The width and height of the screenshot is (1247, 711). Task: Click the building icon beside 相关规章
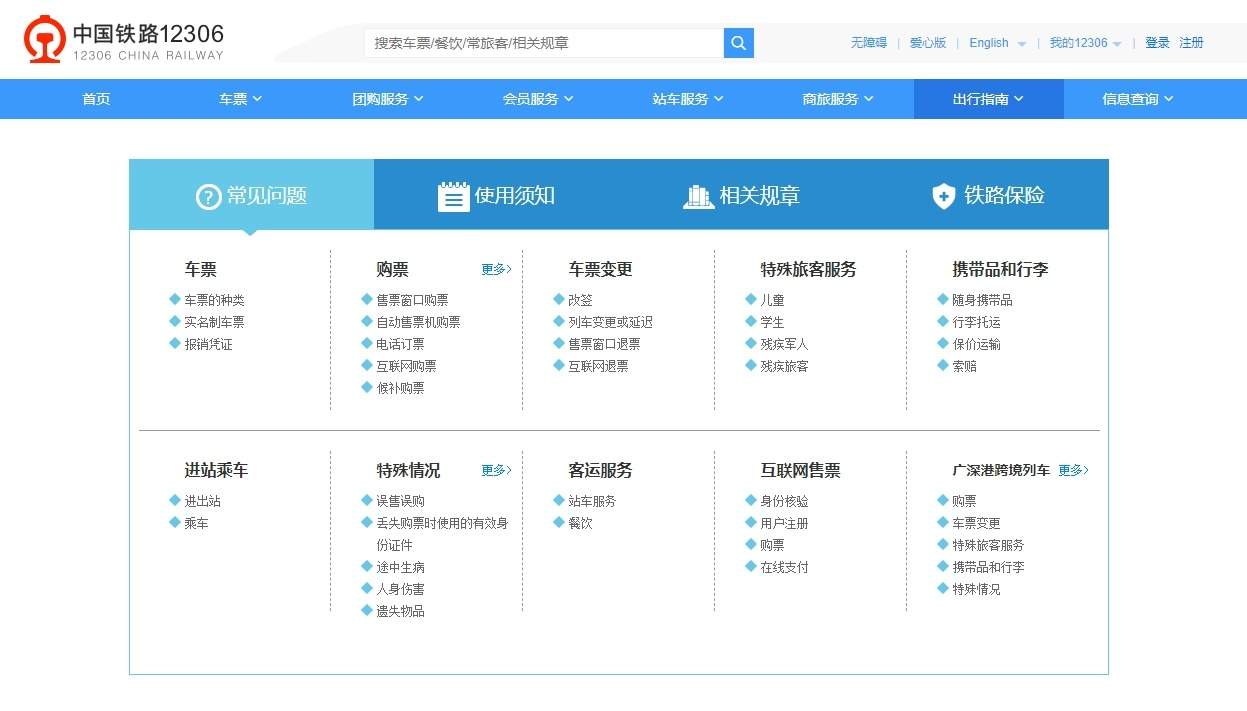pyautogui.click(x=700, y=196)
